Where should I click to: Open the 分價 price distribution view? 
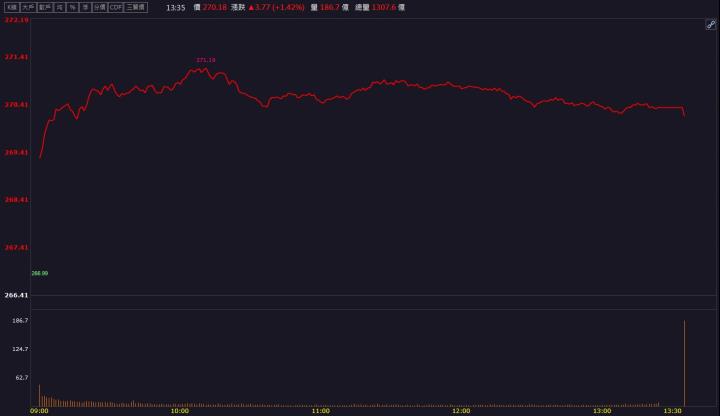click(100, 7)
